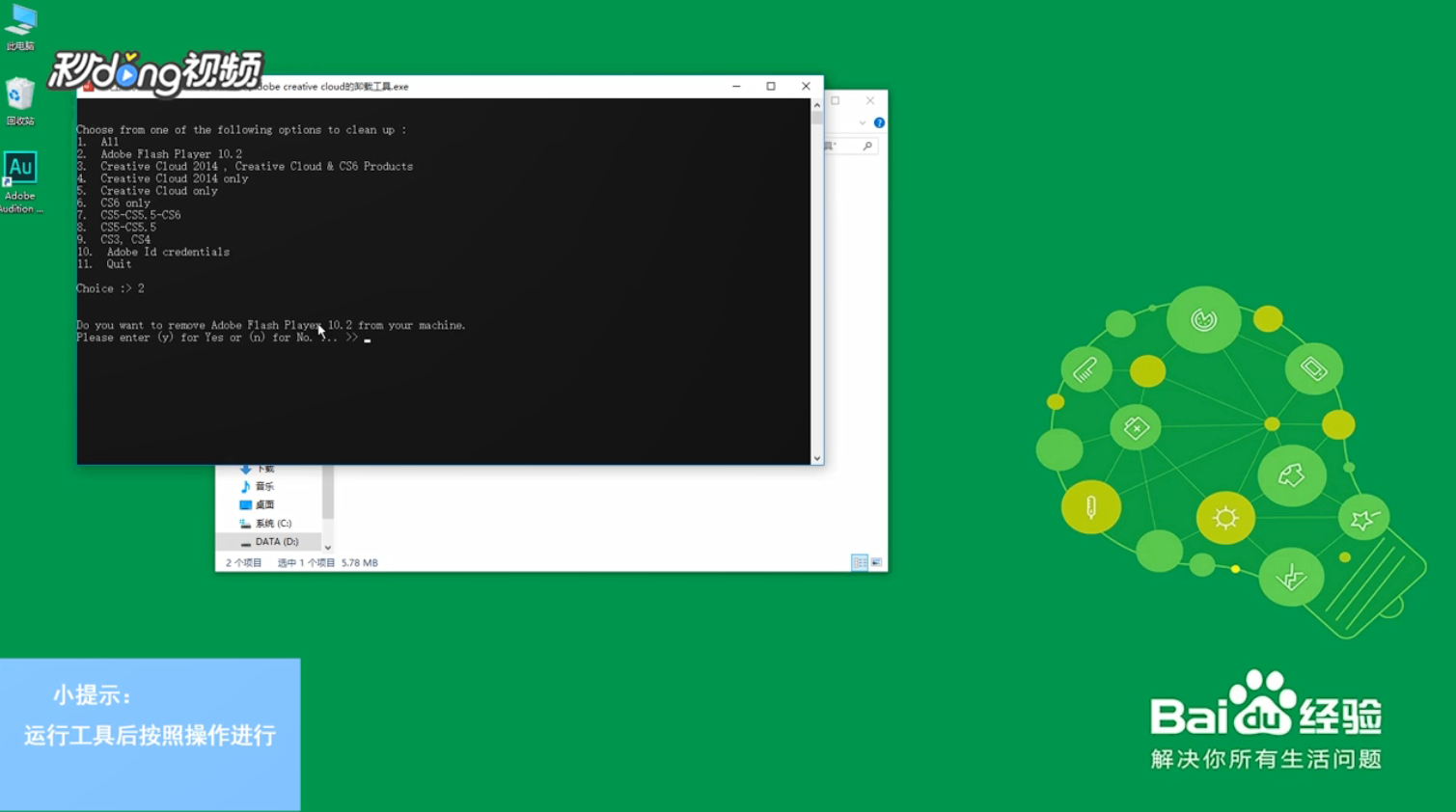This screenshot has width=1456, height=812.
Task: Click 'CS3, CS4' option line
Action: (114, 239)
